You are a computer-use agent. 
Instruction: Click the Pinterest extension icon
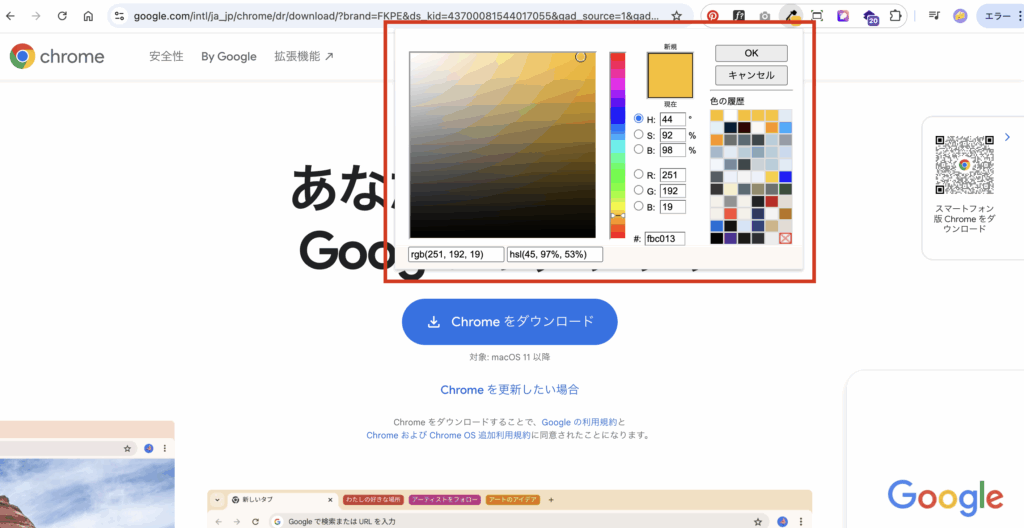click(x=713, y=16)
